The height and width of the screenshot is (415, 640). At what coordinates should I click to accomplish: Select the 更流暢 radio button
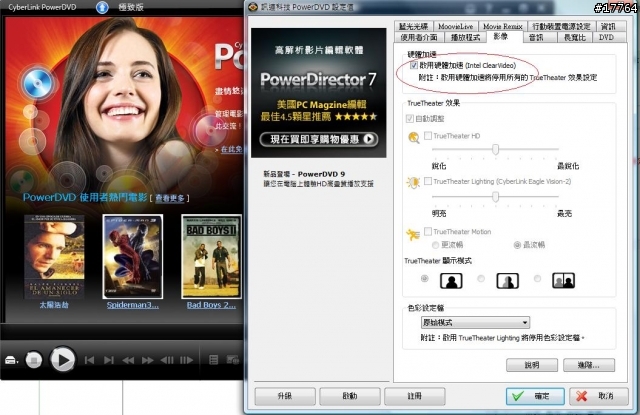[x=436, y=245]
